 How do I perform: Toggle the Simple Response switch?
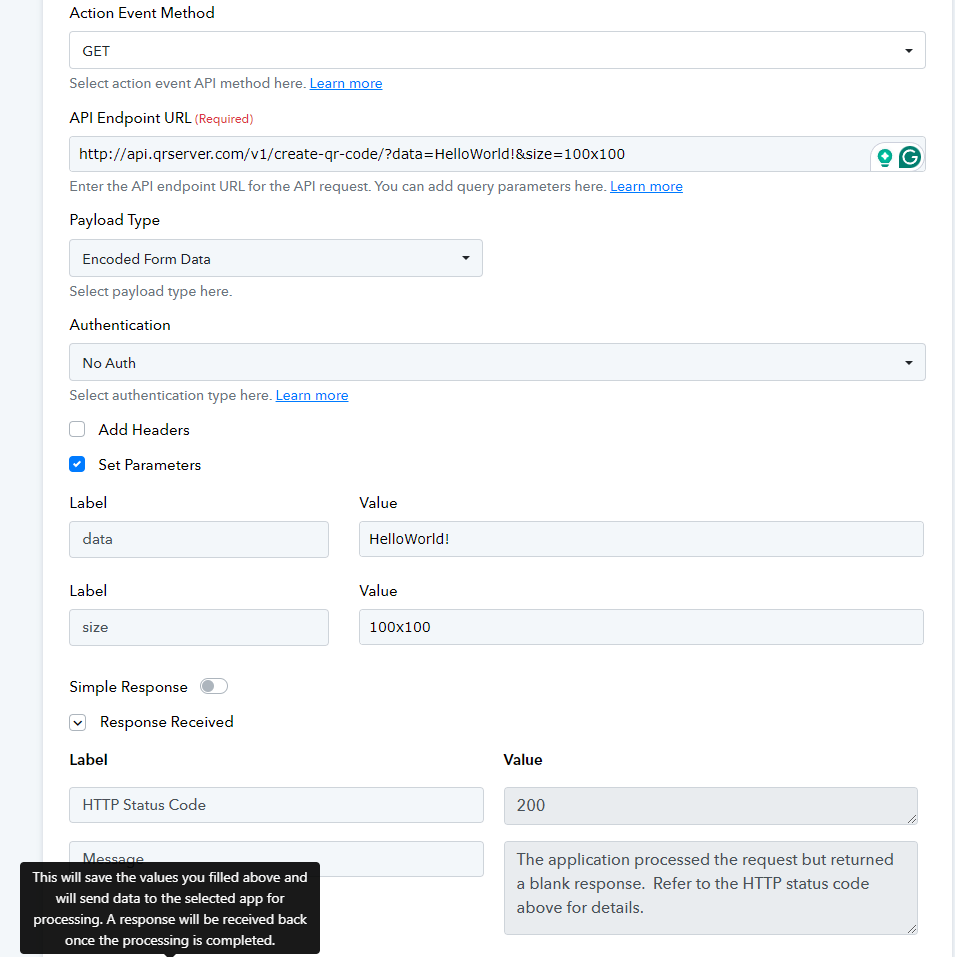click(x=214, y=686)
